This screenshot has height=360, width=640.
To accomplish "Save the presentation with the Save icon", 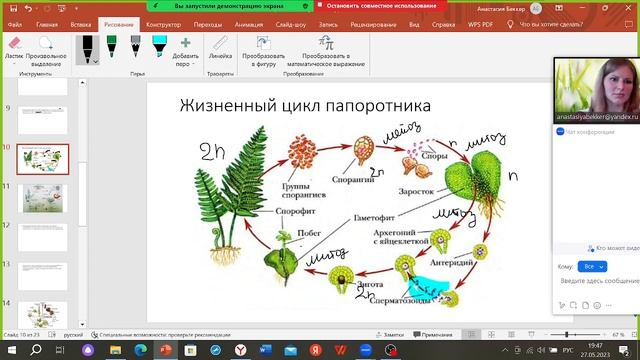I will 13,8.
